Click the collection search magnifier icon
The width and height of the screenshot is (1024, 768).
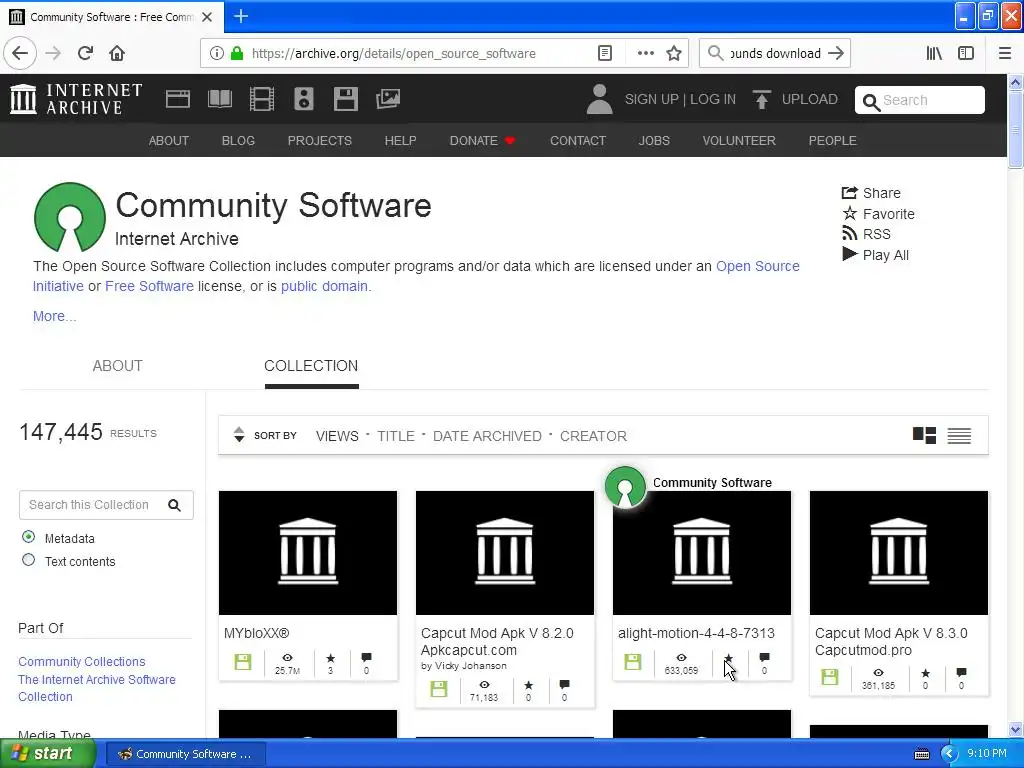[x=174, y=505]
